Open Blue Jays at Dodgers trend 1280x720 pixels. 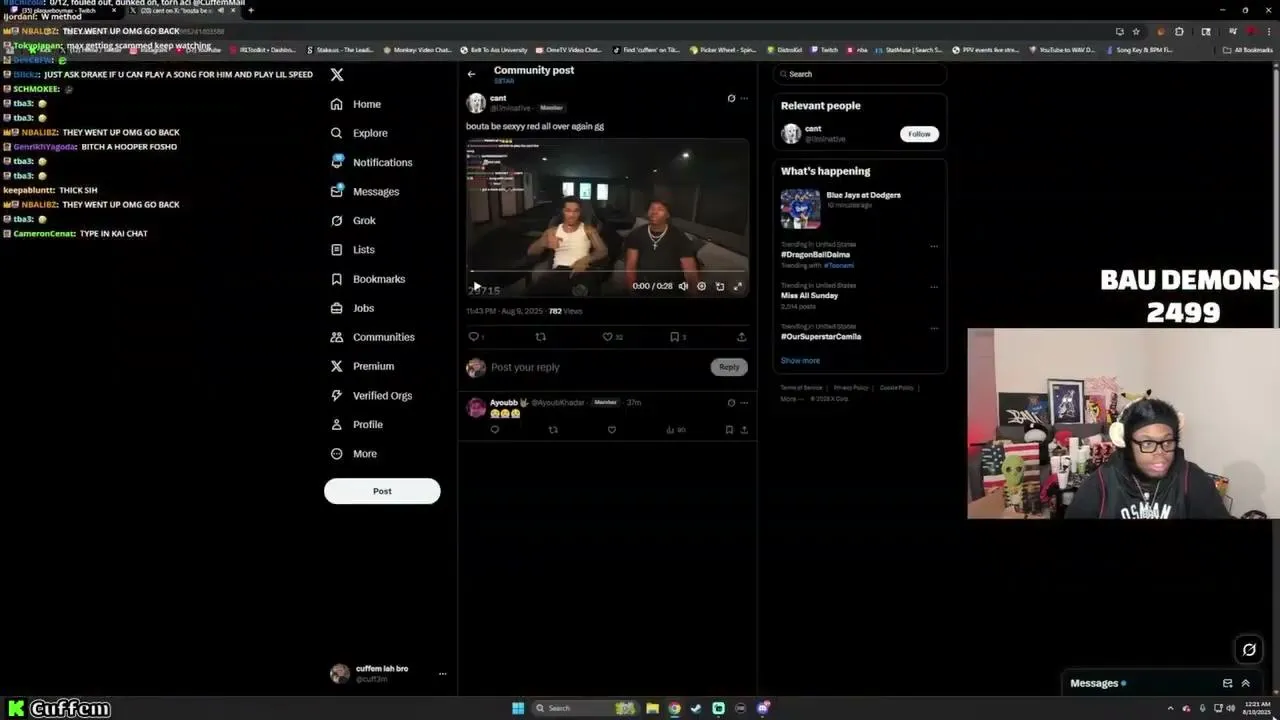[x=860, y=208]
